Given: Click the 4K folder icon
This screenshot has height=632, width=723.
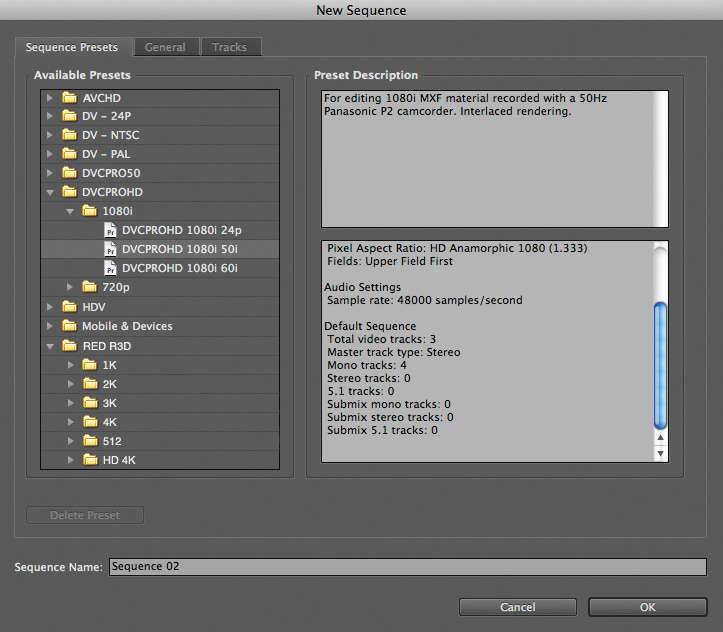Looking at the screenshot, I should (x=90, y=422).
